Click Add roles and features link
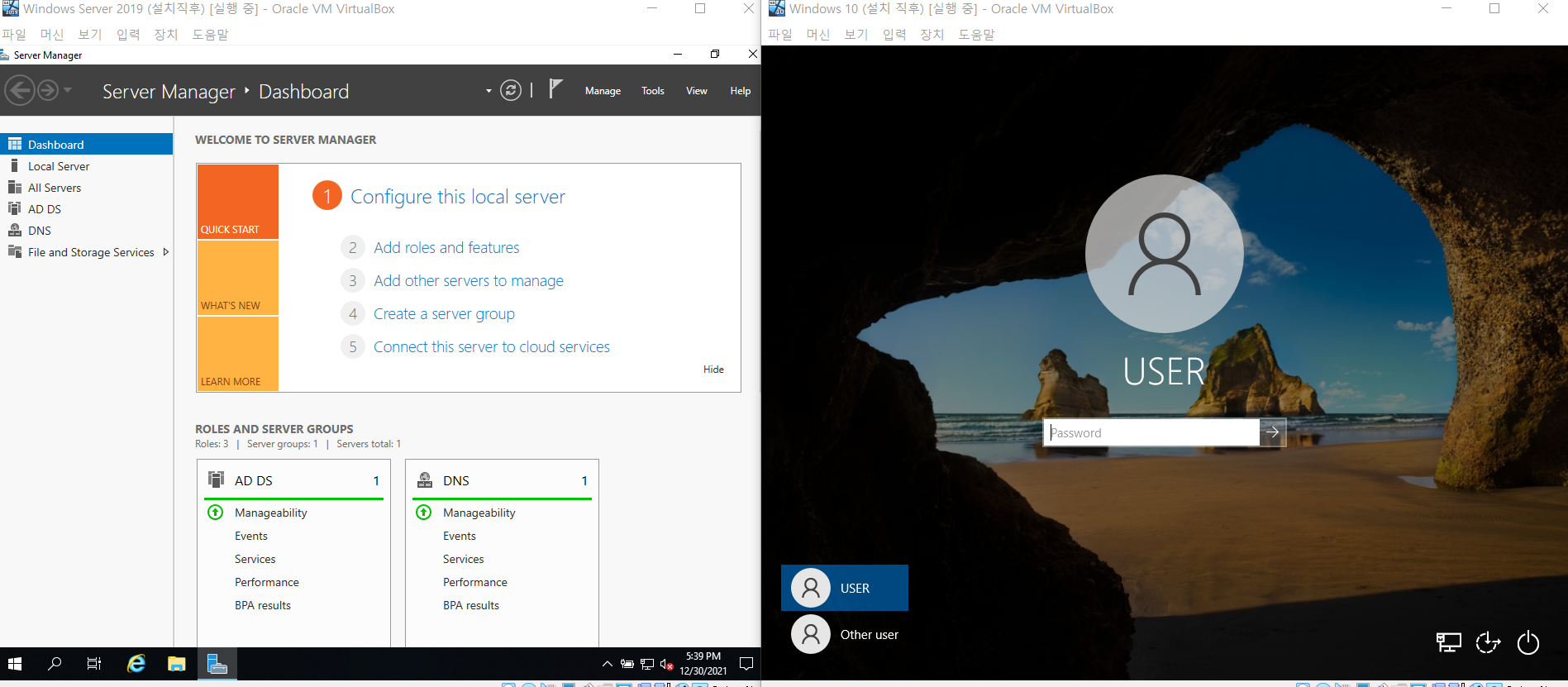The height and width of the screenshot is (687, 1568). point(446,247)
